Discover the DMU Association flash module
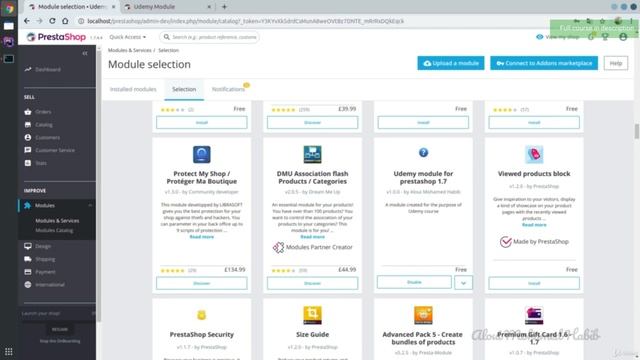 point(312,283)
